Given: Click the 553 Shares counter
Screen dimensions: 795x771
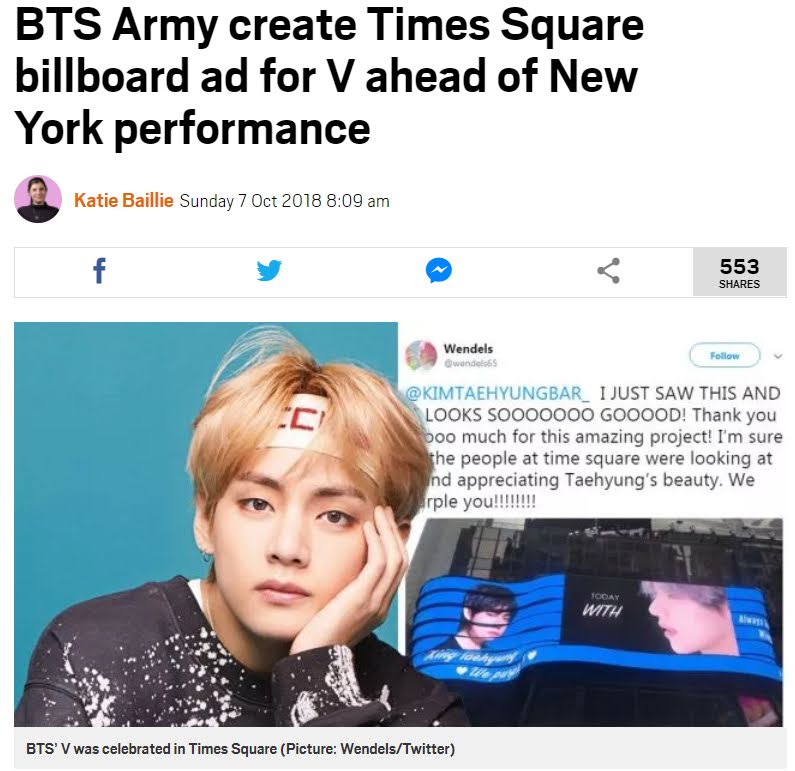Looking at the screenshot, I should tap(739, 272).
